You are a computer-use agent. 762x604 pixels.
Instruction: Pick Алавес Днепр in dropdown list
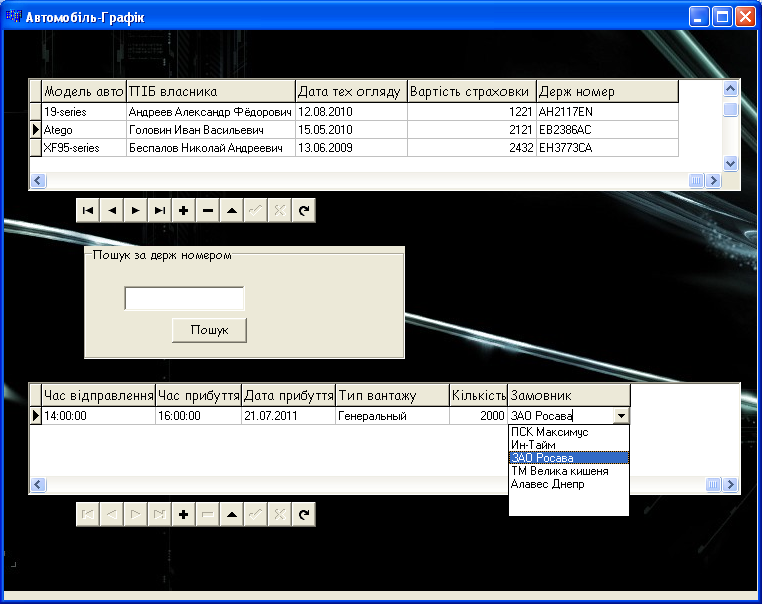548,484
